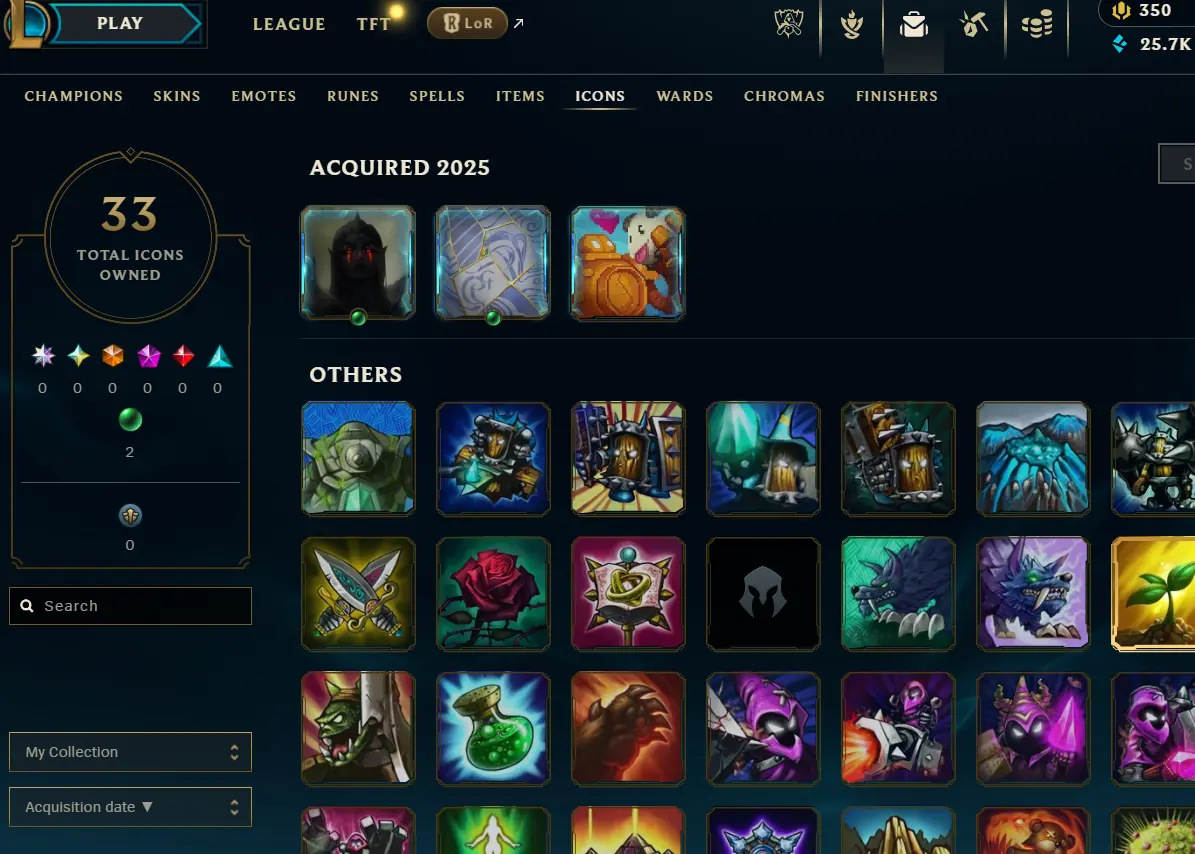Select the Poro pixel art icon
This screenshot has width=1195, height=854.
point(628,263)
